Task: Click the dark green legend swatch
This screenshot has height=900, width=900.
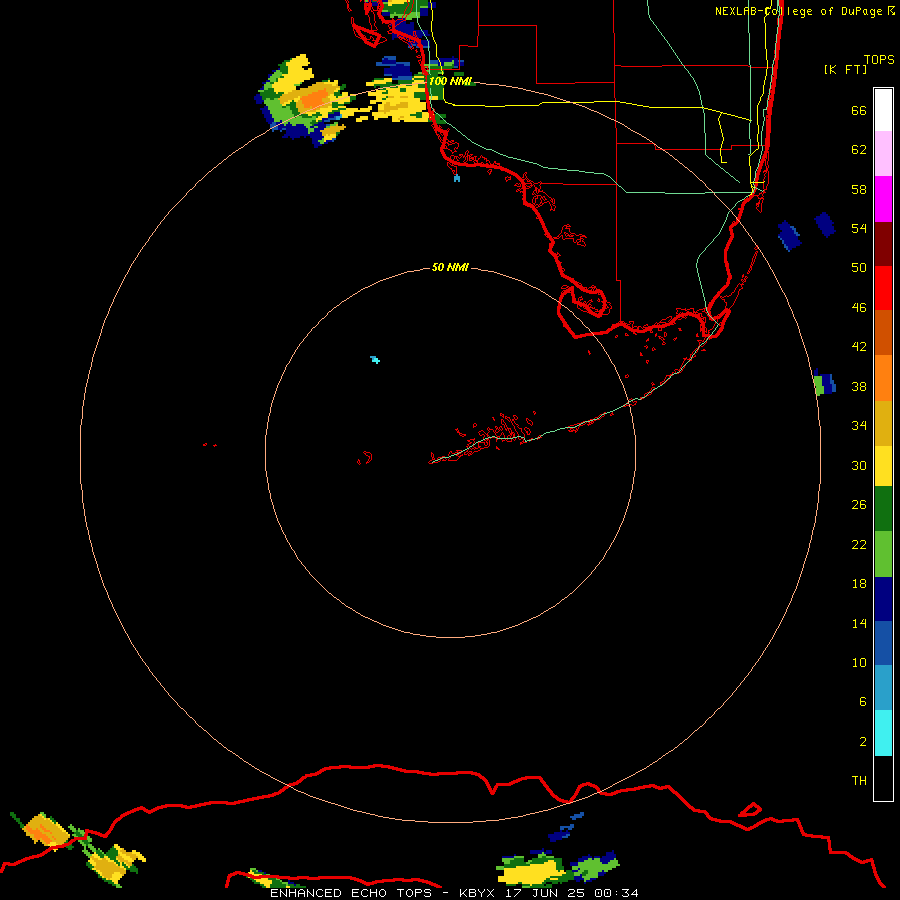Action: [x=883, y=509]
